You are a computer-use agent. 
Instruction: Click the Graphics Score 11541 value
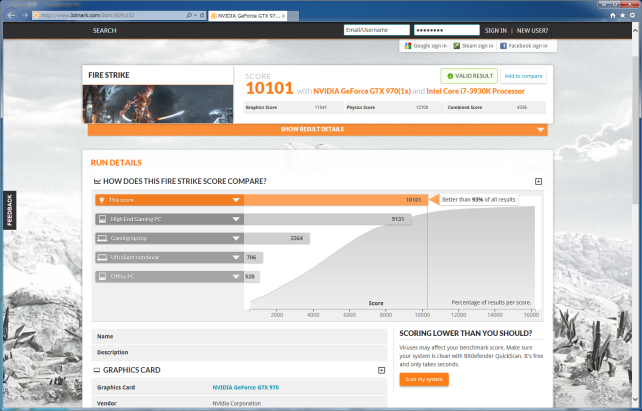pos(320,108)
